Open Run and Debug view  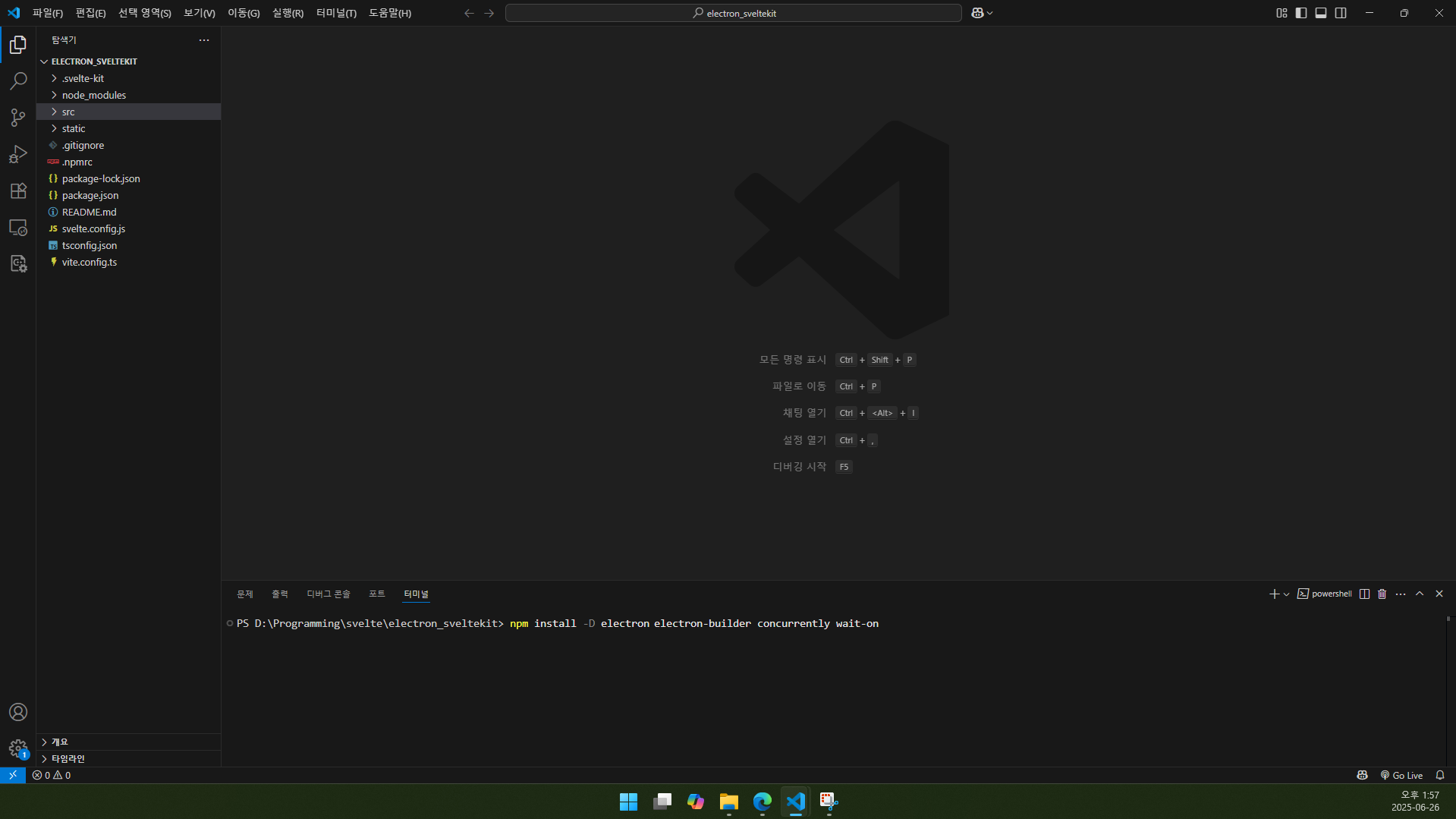pos(18,154)
